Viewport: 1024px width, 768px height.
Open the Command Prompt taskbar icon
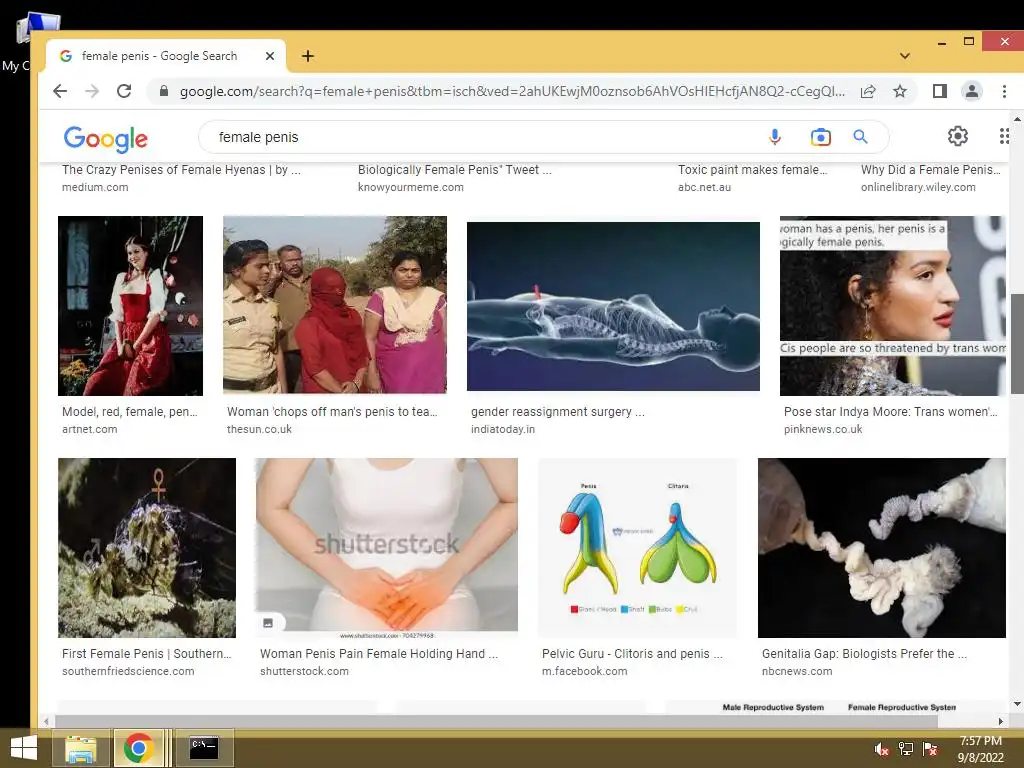point(204,748)
